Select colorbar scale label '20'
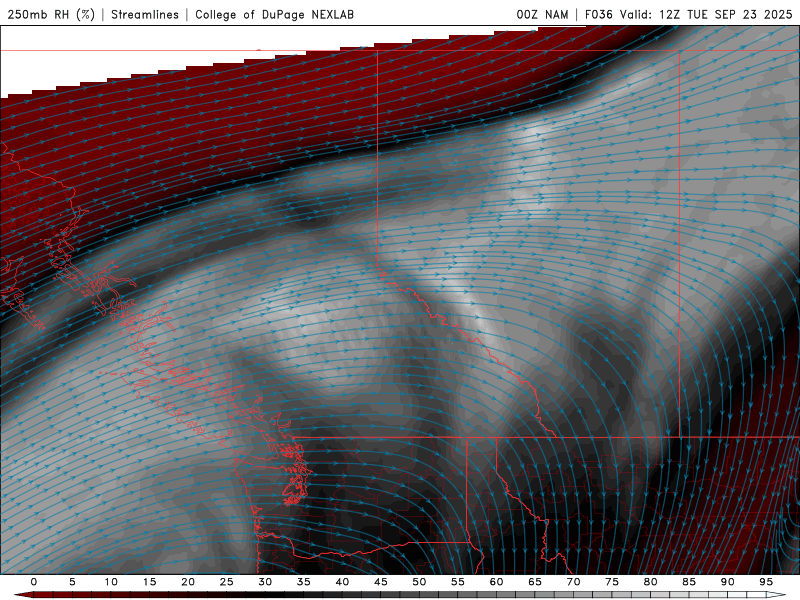The image size is (800, 600). coord(188,582)
